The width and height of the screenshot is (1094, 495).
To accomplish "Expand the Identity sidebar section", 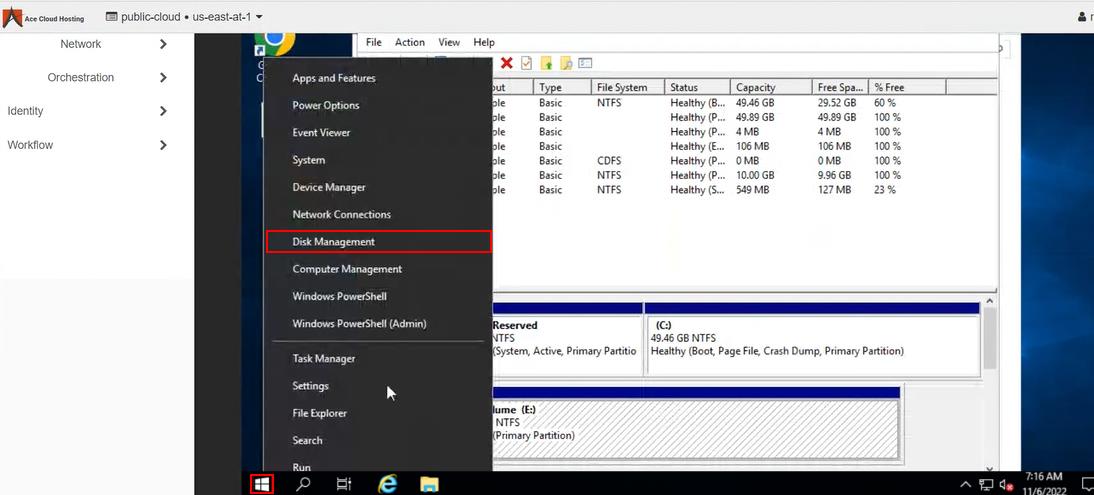I will pos(163,111).
